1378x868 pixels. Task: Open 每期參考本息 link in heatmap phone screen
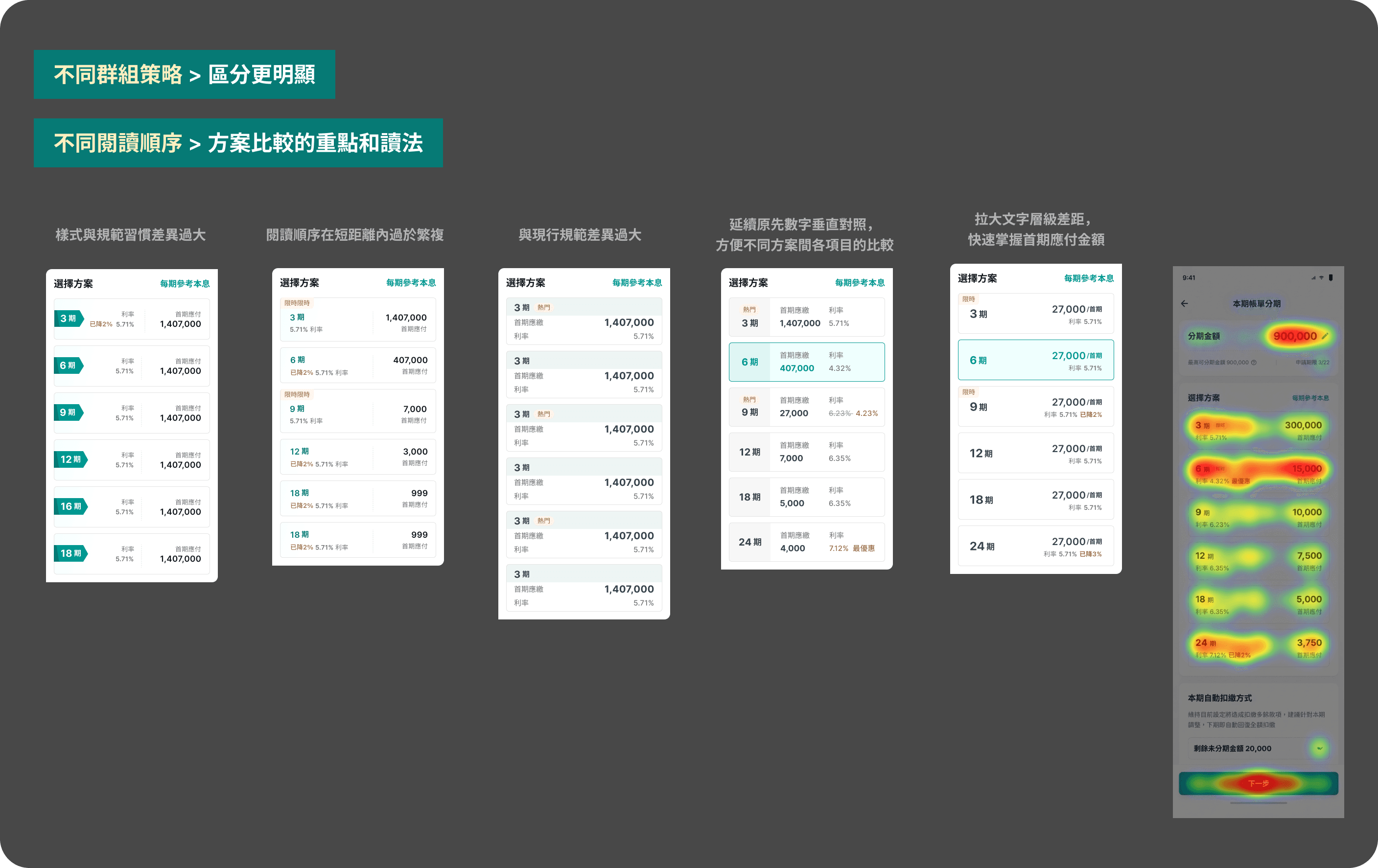[x=1310, y=398]
